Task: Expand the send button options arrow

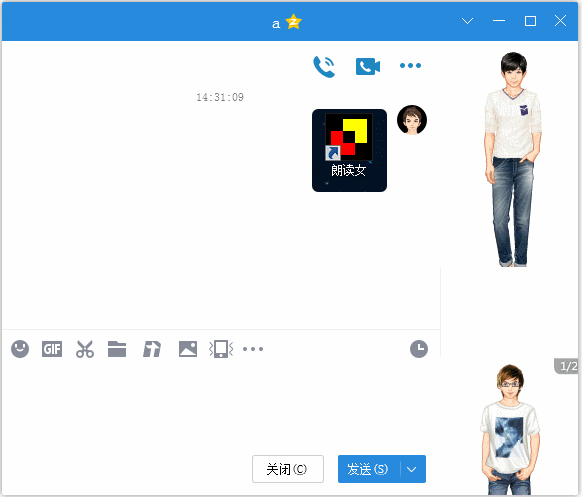Action: (412, 470)
